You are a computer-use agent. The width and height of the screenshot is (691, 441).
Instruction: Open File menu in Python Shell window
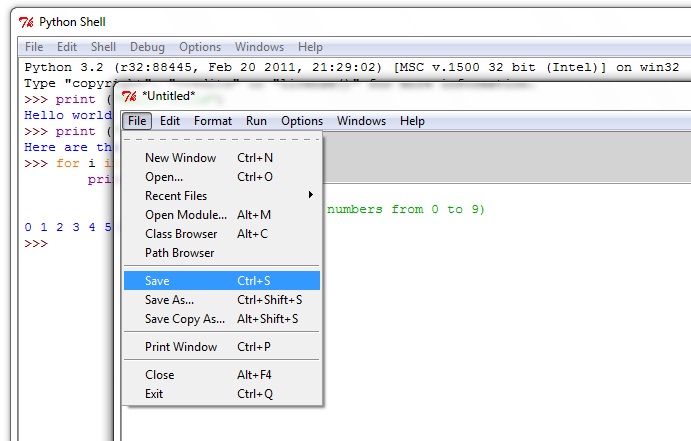(x=34, y=47)
